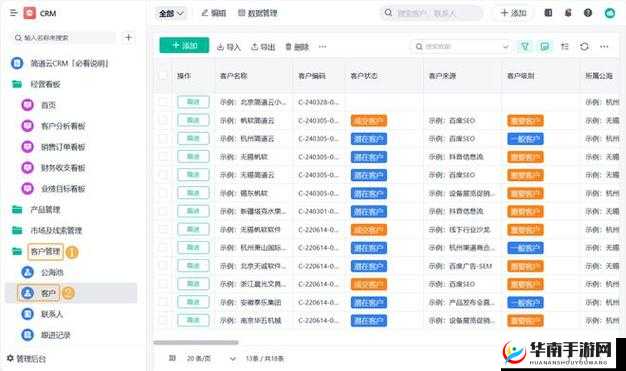
Task: Open 客户分析看板 dashboard
Action: tap(53, 126)
